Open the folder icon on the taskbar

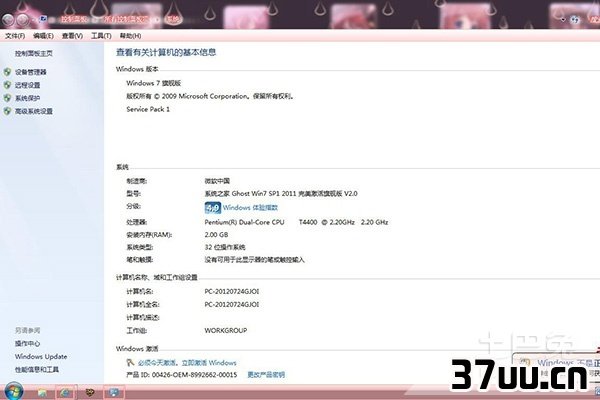point(42,392)
